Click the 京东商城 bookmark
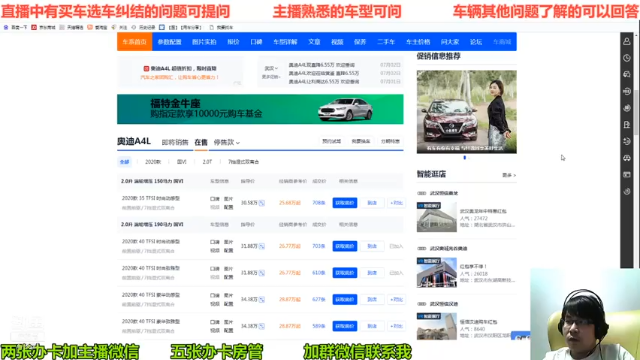Screen dimensions: 640x360 click(43, 27)
